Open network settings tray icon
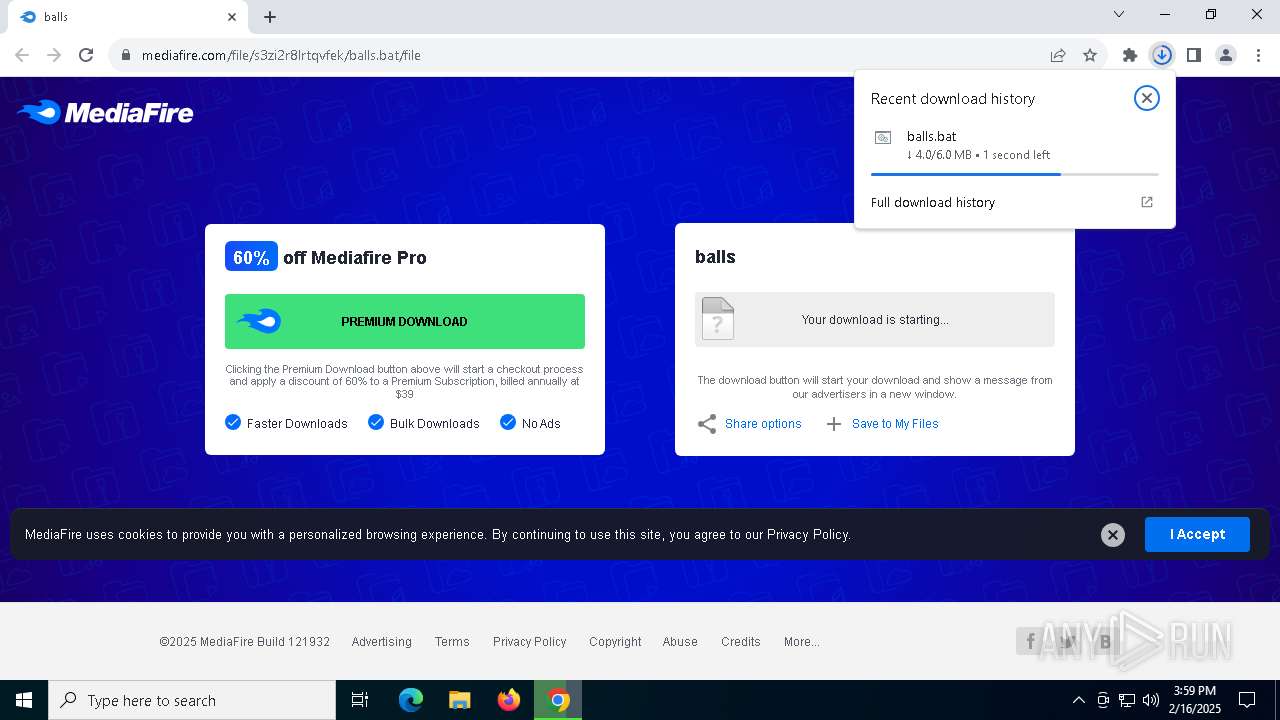 pos(1127,700)
